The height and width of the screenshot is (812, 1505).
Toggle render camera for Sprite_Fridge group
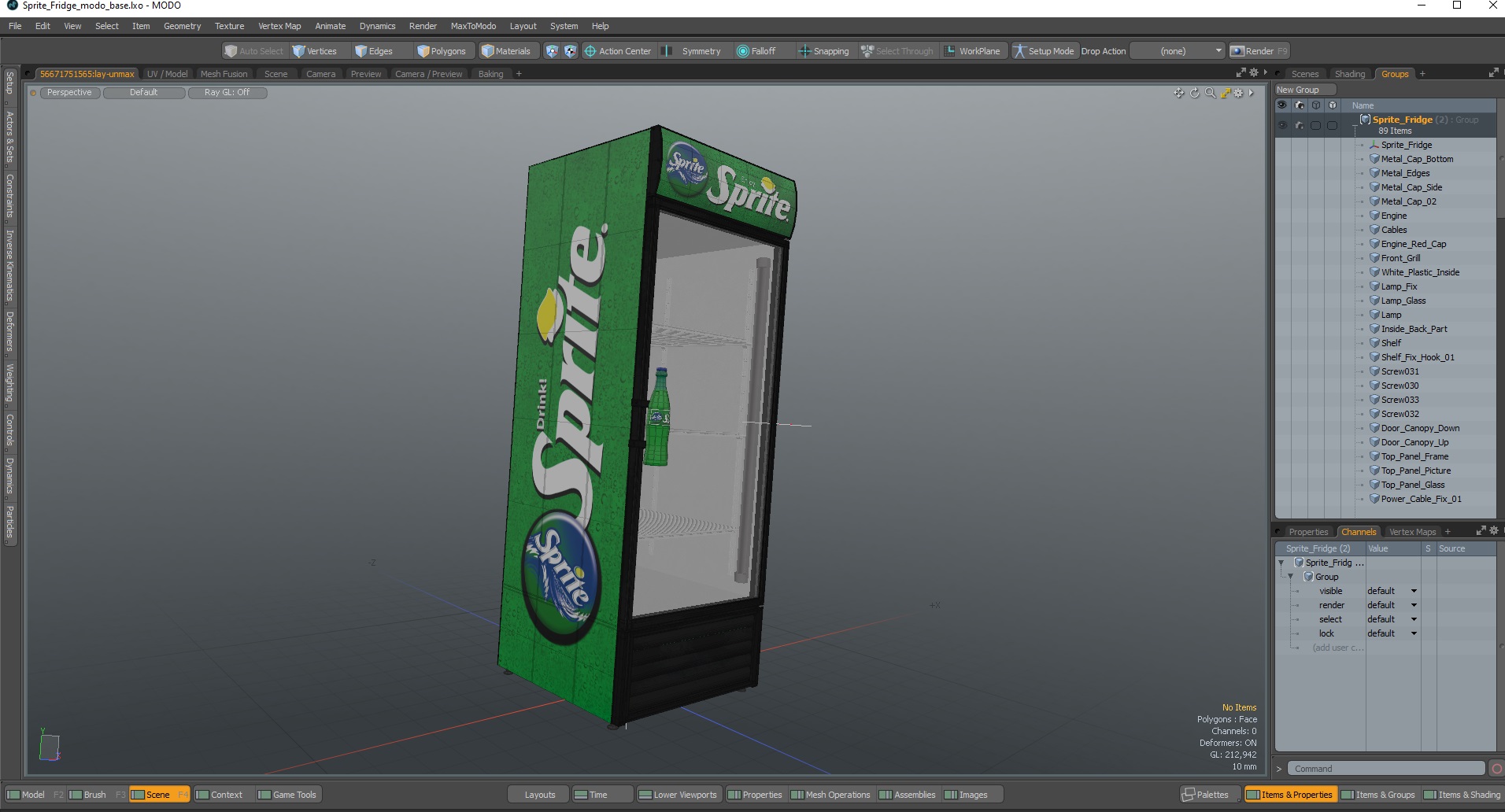[1300, 125]
